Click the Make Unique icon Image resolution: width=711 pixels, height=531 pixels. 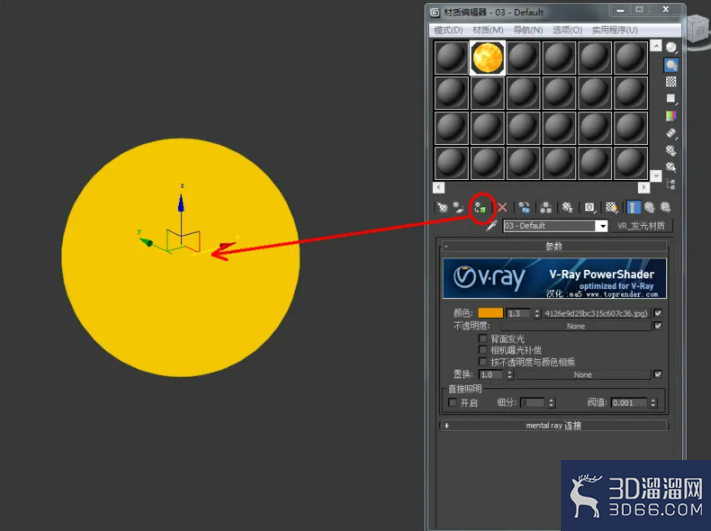(546, 208)
